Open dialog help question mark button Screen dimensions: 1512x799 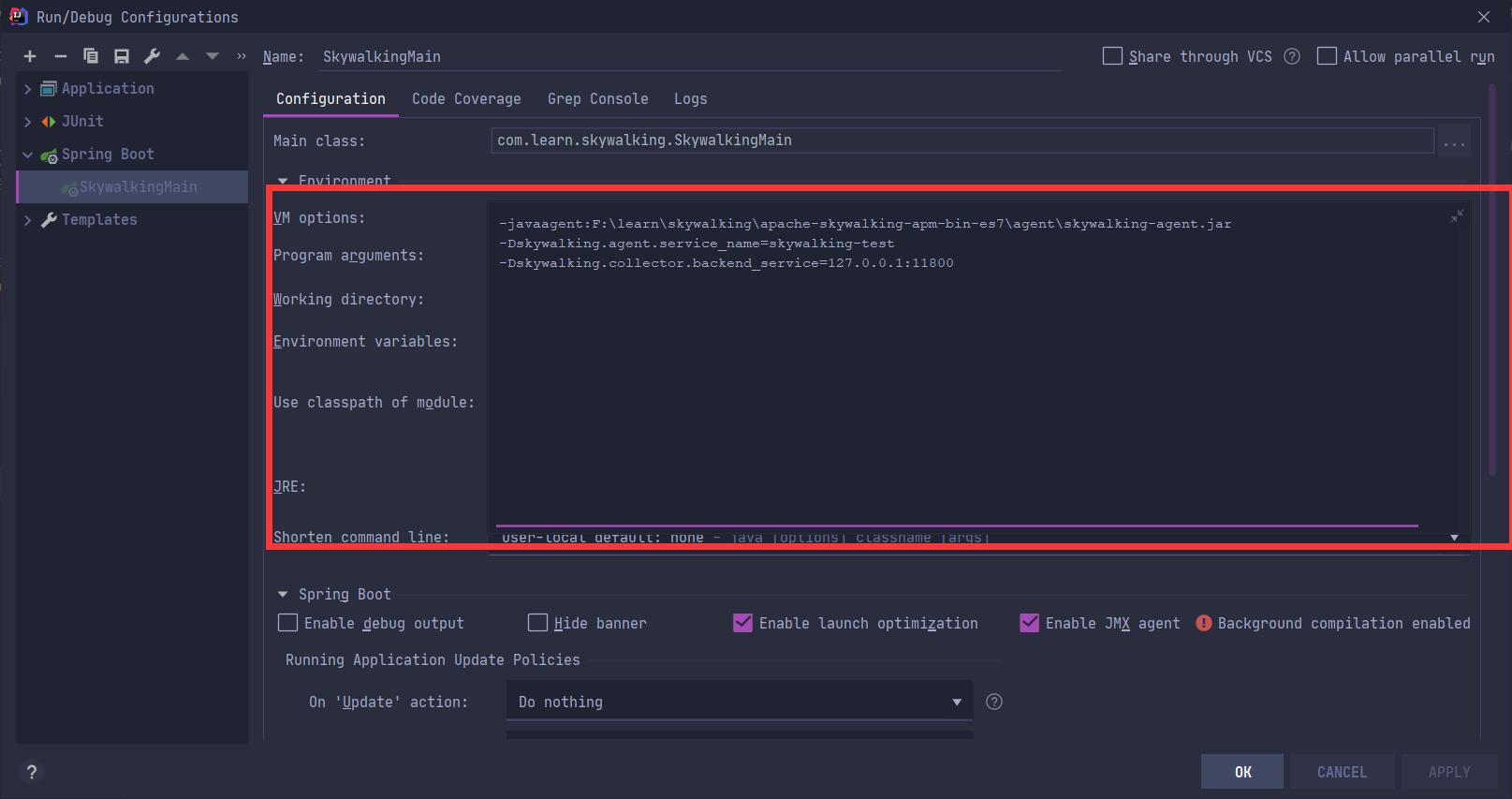click(32, 772)
